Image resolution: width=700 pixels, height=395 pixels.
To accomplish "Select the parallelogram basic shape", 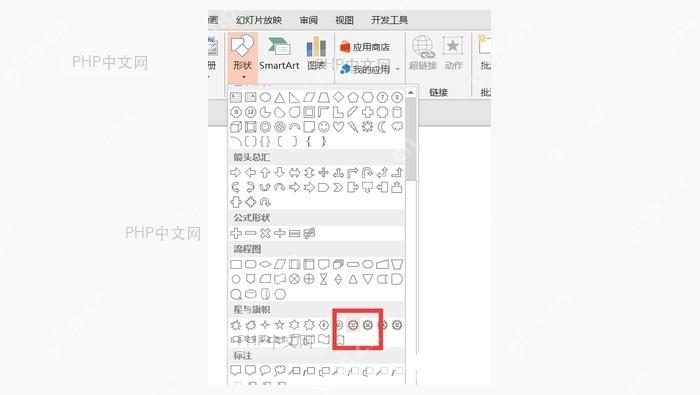I will click(x=309, y=97).
